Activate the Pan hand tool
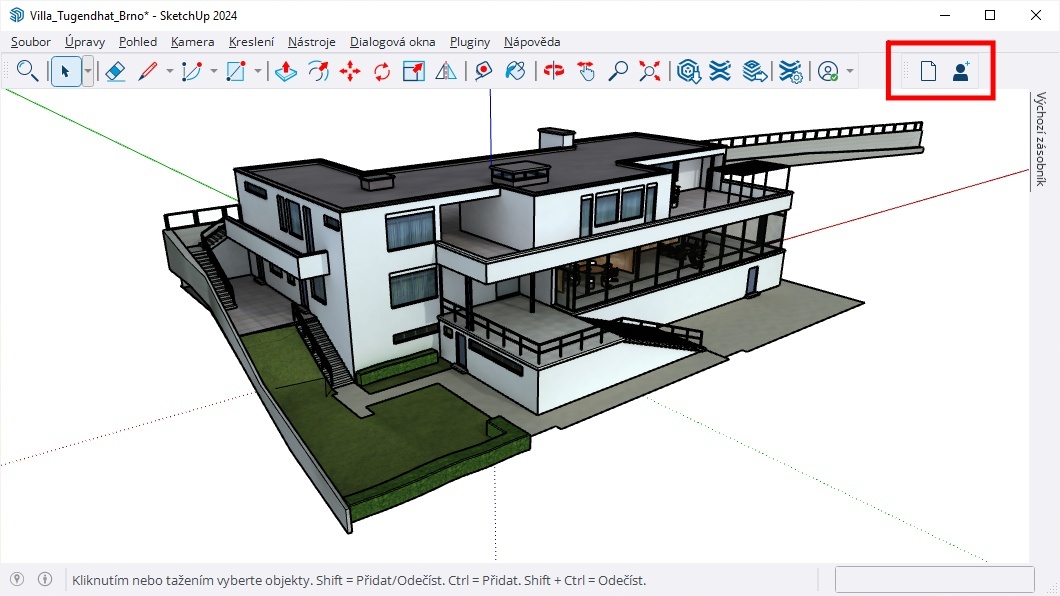This screenshot has width=1060, height=596. 586,71
